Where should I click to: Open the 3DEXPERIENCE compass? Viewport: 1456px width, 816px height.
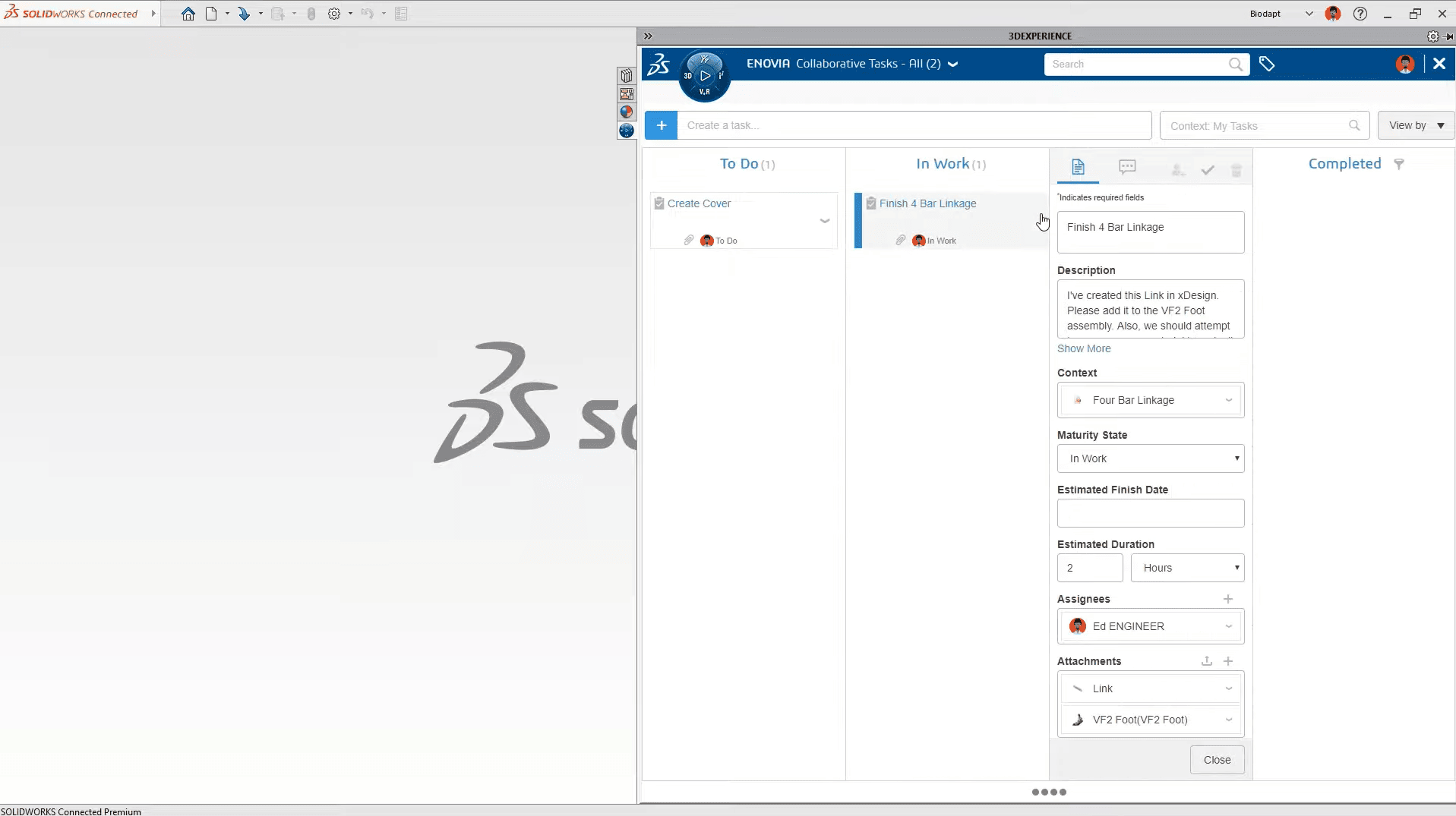pos(705,76)
